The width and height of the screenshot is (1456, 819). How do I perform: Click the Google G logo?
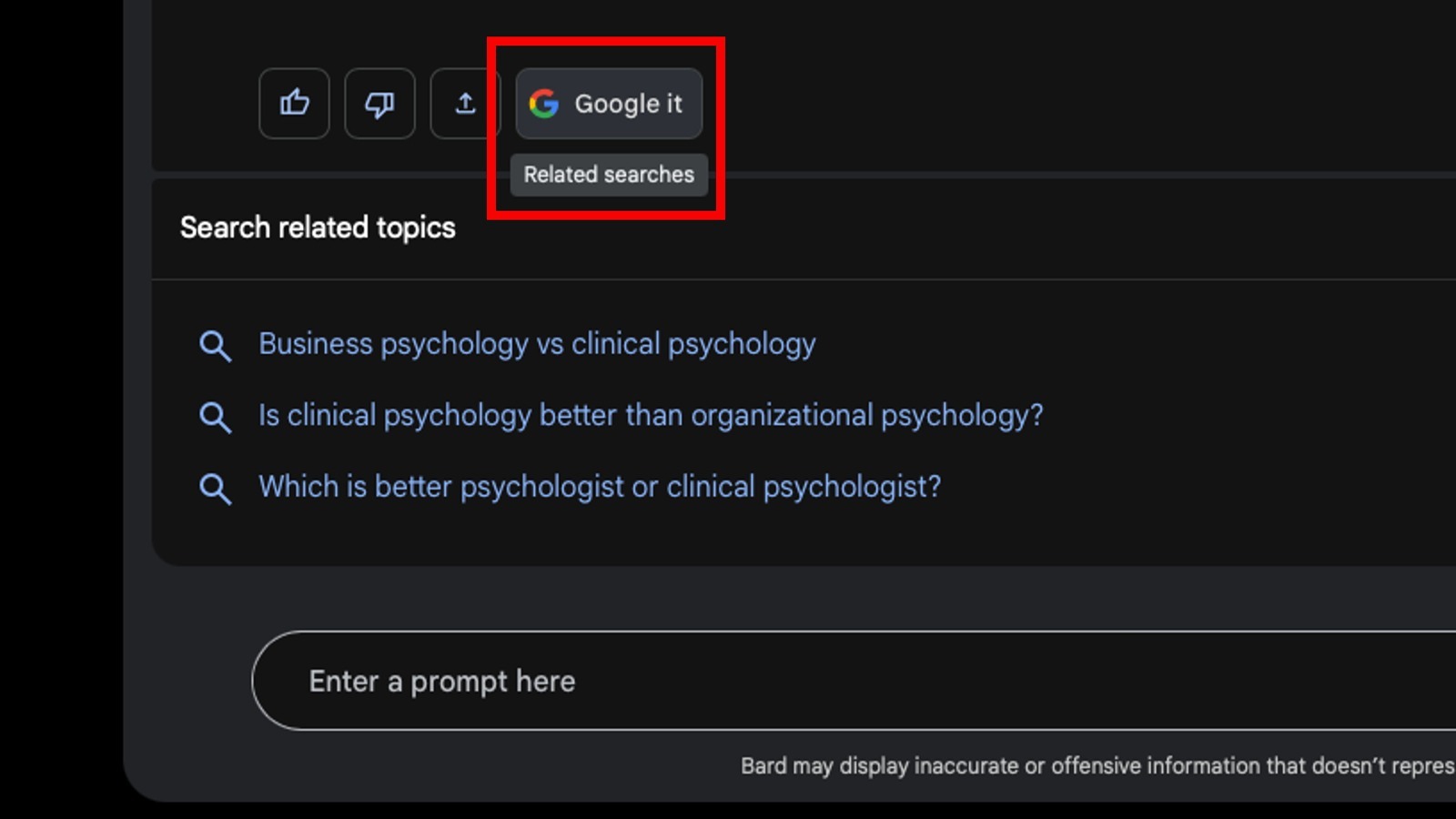(544, 104)
